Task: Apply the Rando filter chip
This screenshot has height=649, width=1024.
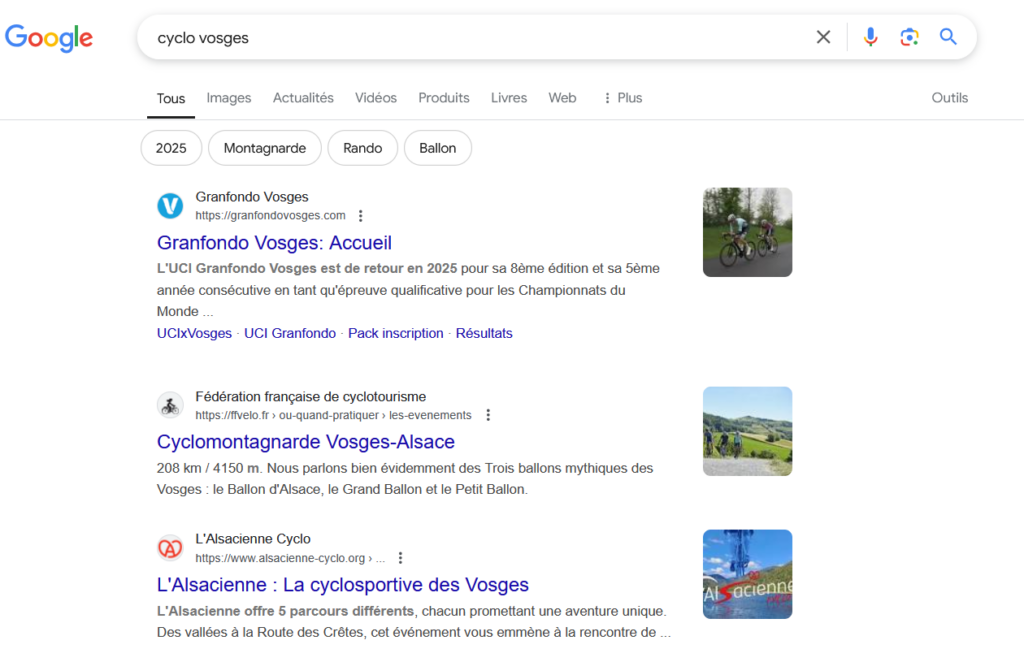Action: click(362, 148)
